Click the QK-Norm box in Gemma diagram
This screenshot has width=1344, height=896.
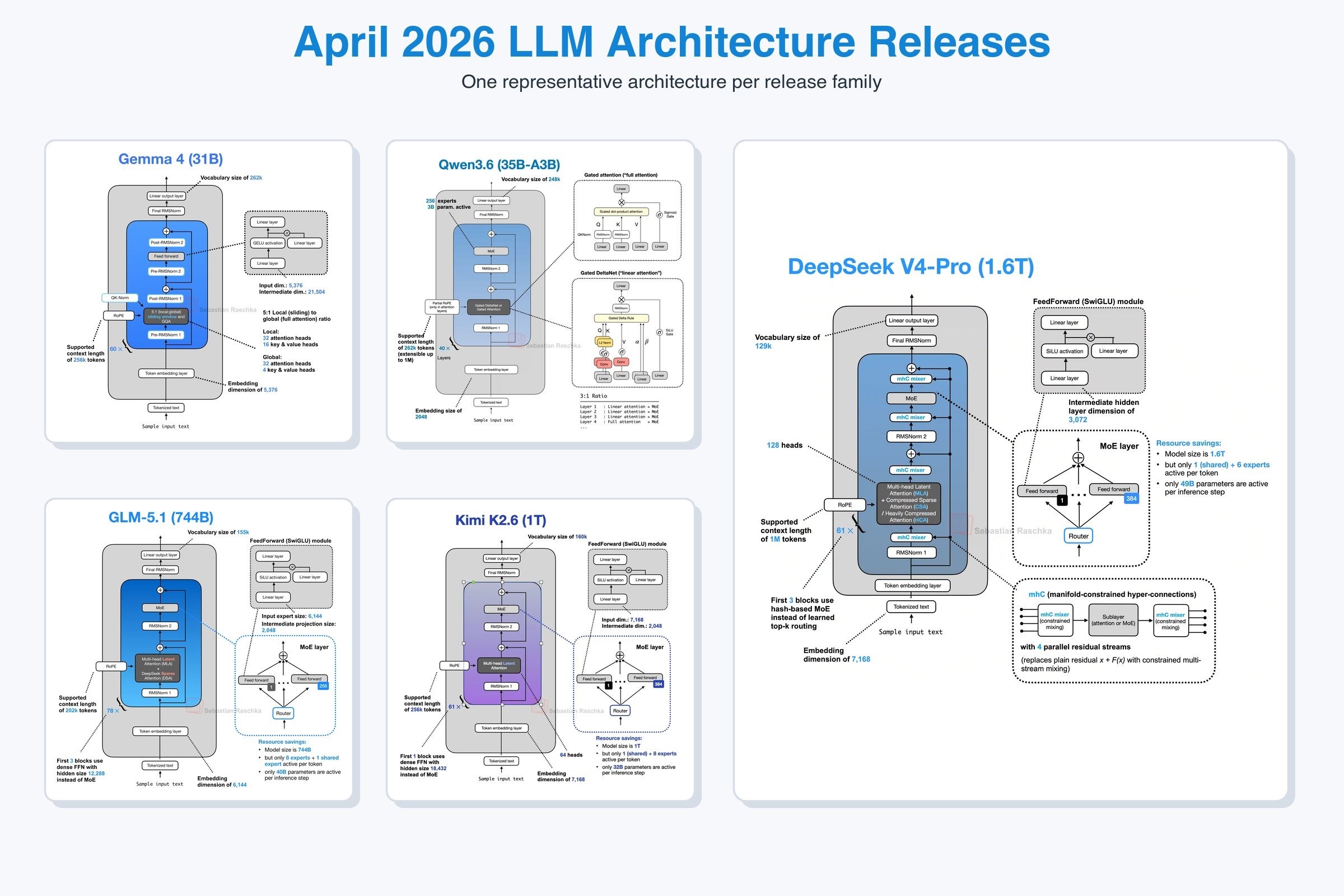120,298
